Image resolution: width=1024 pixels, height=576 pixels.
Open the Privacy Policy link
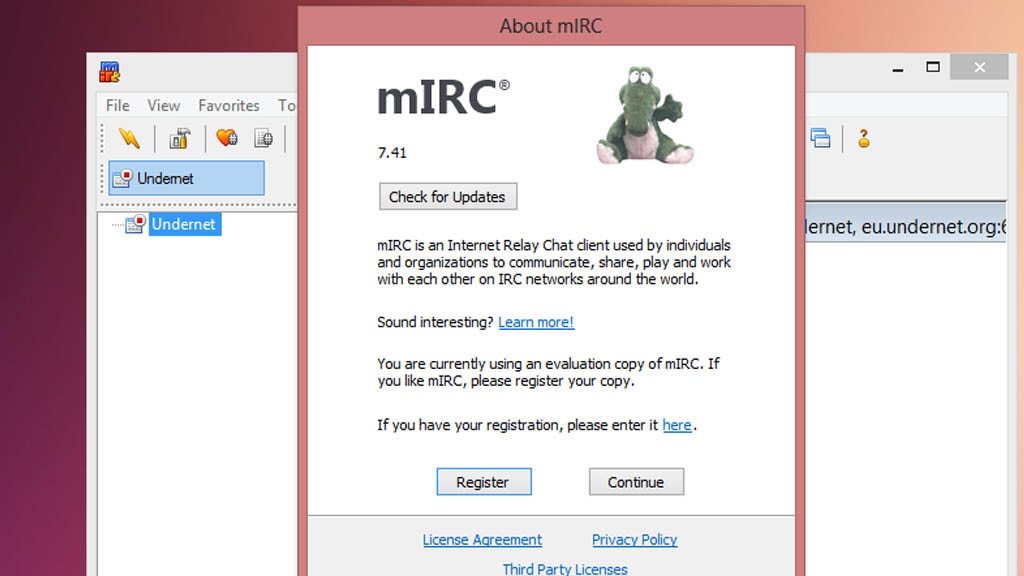(x=634, y=540)
